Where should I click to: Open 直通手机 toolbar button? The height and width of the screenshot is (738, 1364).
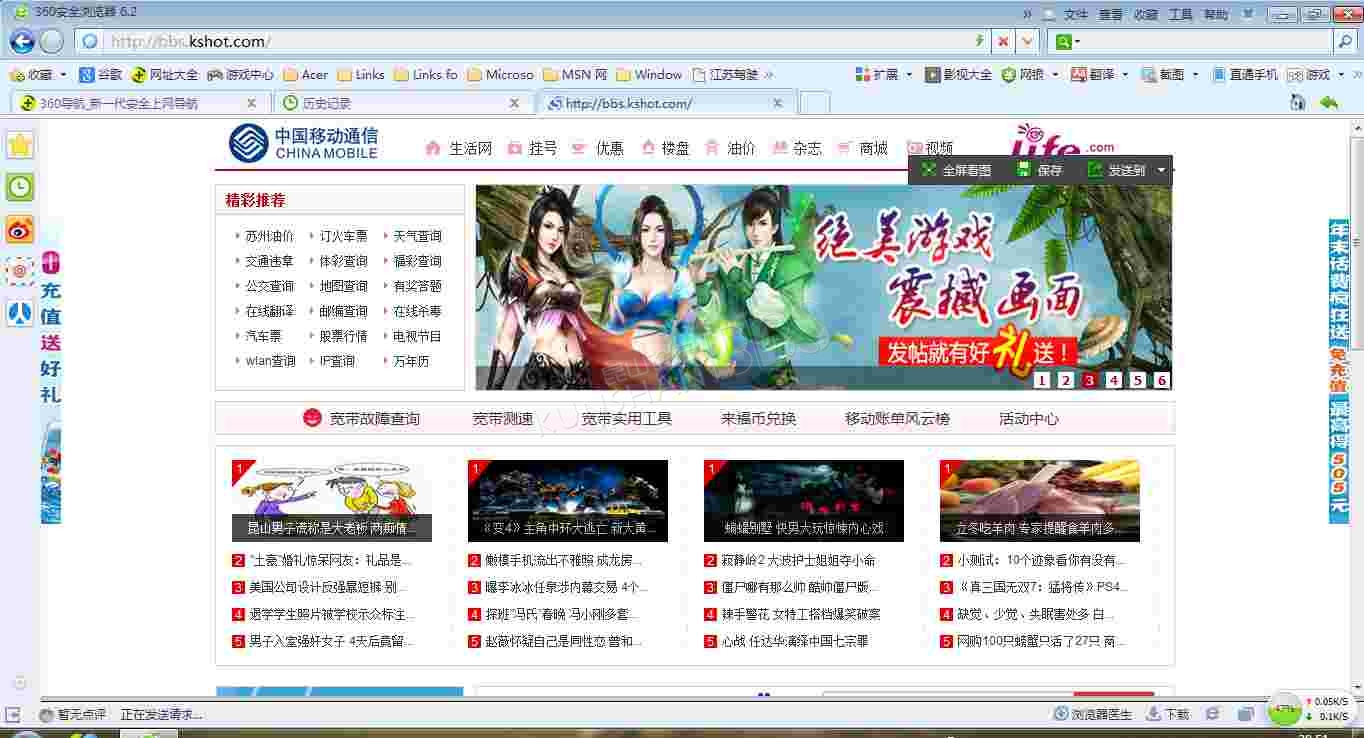(1245, 74)
